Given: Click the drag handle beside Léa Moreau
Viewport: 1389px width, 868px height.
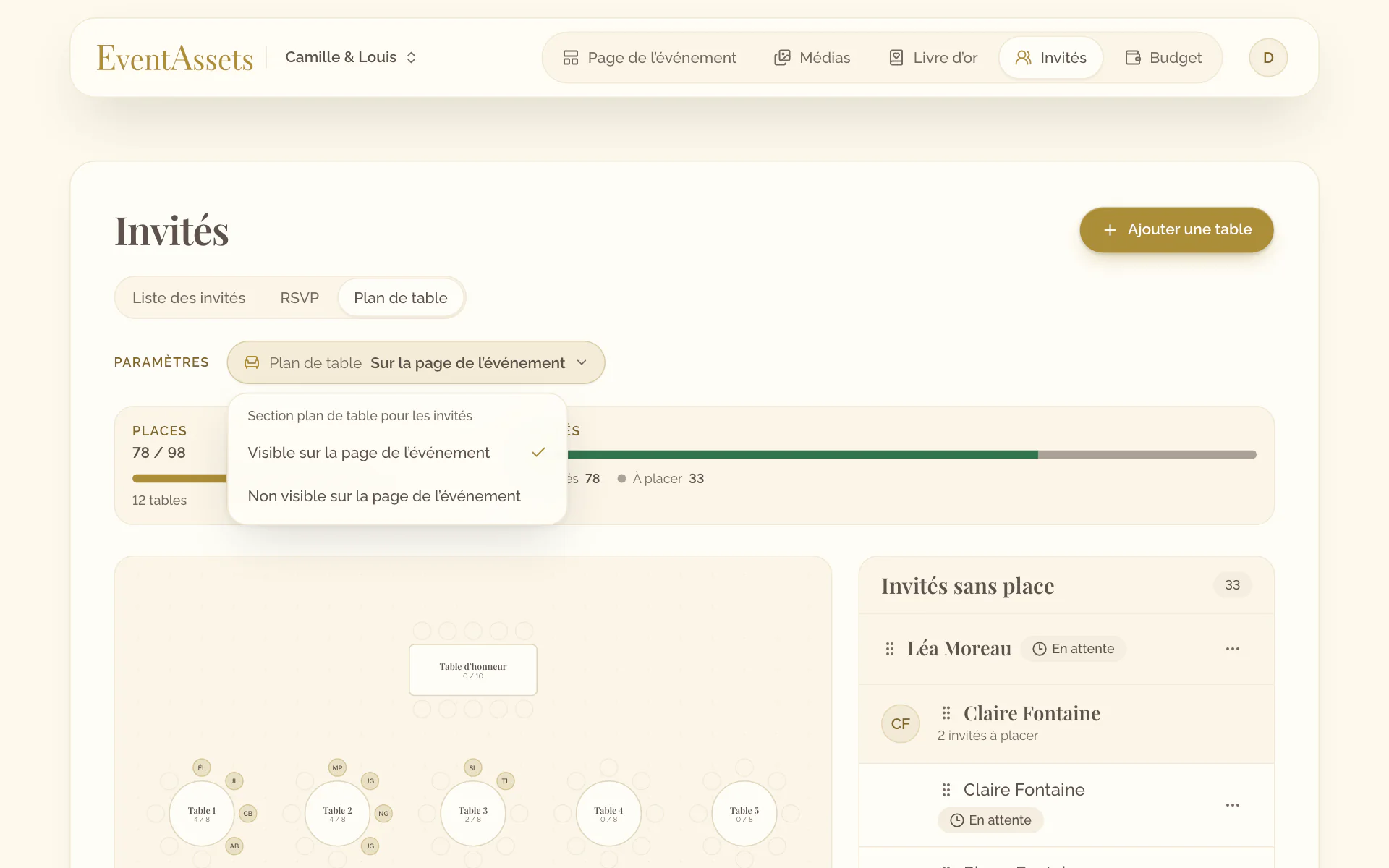Looking at the screenshot, I should click(x=890, y=649).
